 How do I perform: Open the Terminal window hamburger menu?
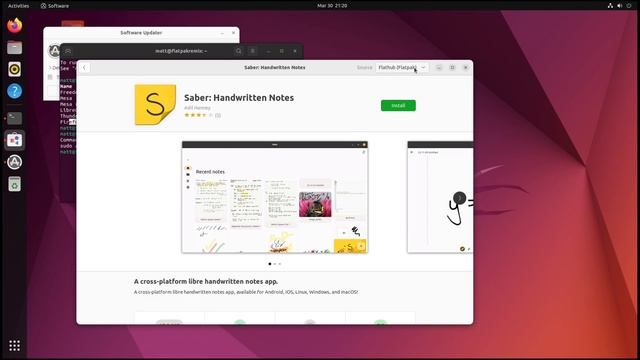(x=253, y=51)
